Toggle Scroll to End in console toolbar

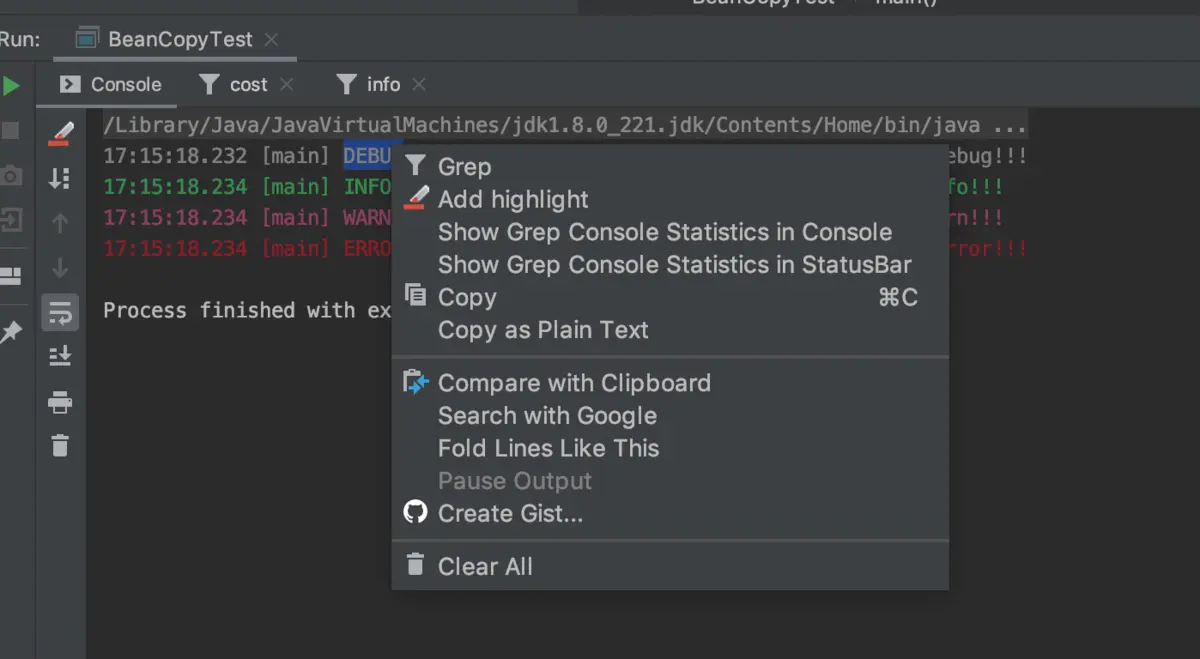coord(60,356)
